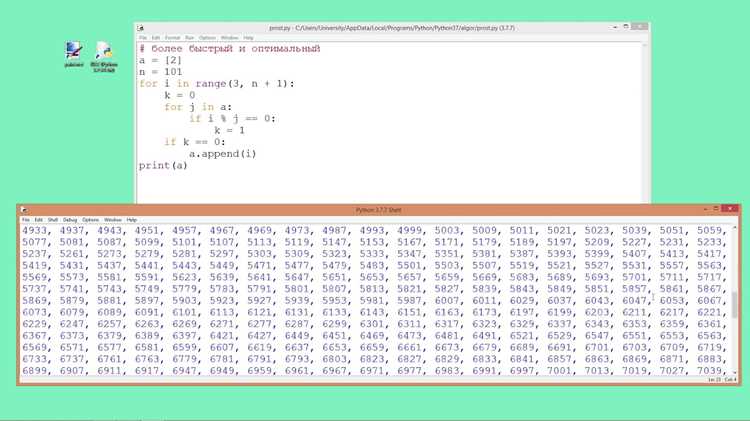Viewport: 750px width, 421px height.
Task: Close the Python Shell window
Action: (x=729, y=209)
